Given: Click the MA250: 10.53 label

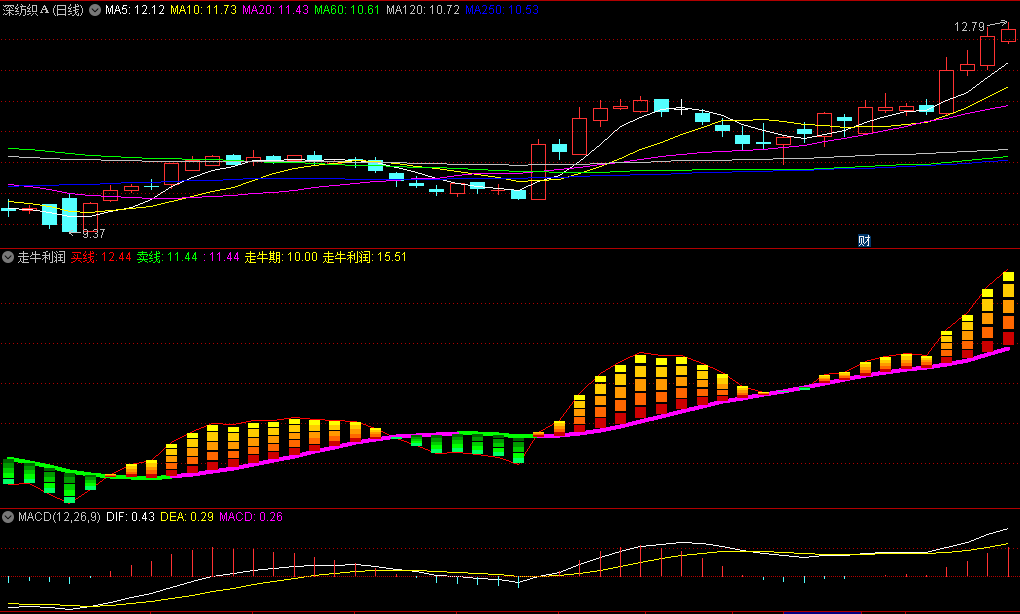Looking at the screenshot, I should pos(502,10).
